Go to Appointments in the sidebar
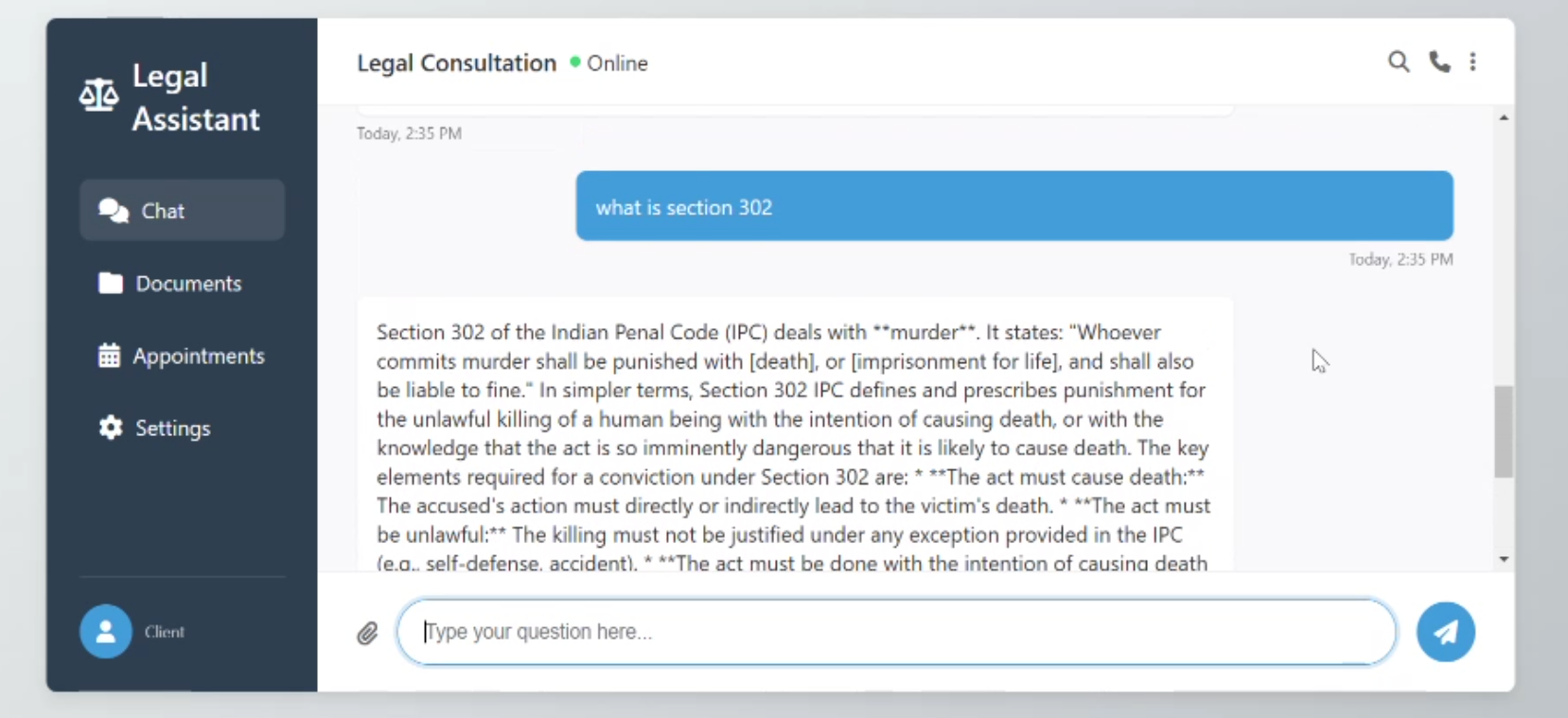1568x718 pixels. tap(198, 356)
